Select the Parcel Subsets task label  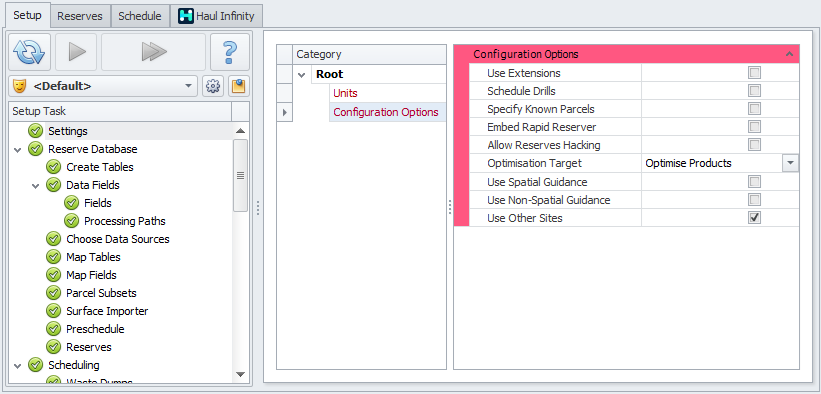pos(103,293)
